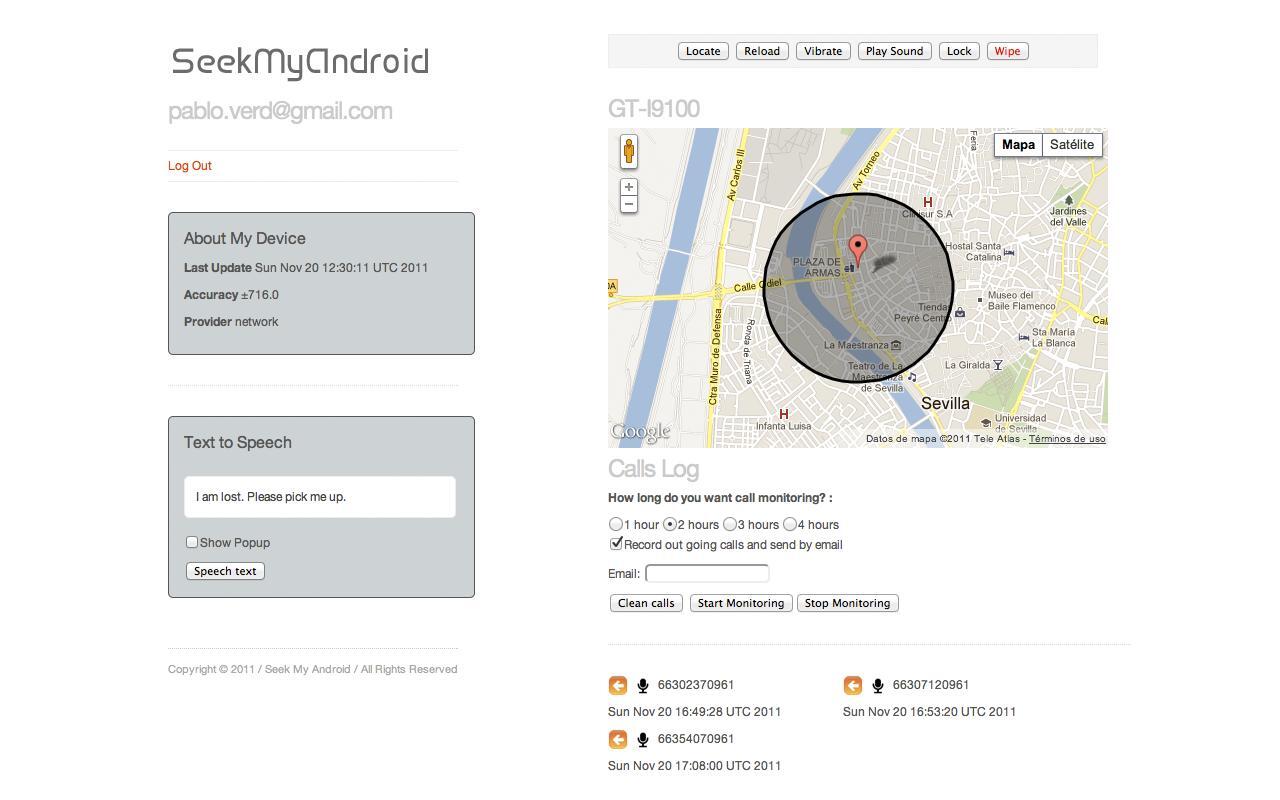
Task: Zoom out the map with minus
Action: pyautogui.click(x=628, y=204)
